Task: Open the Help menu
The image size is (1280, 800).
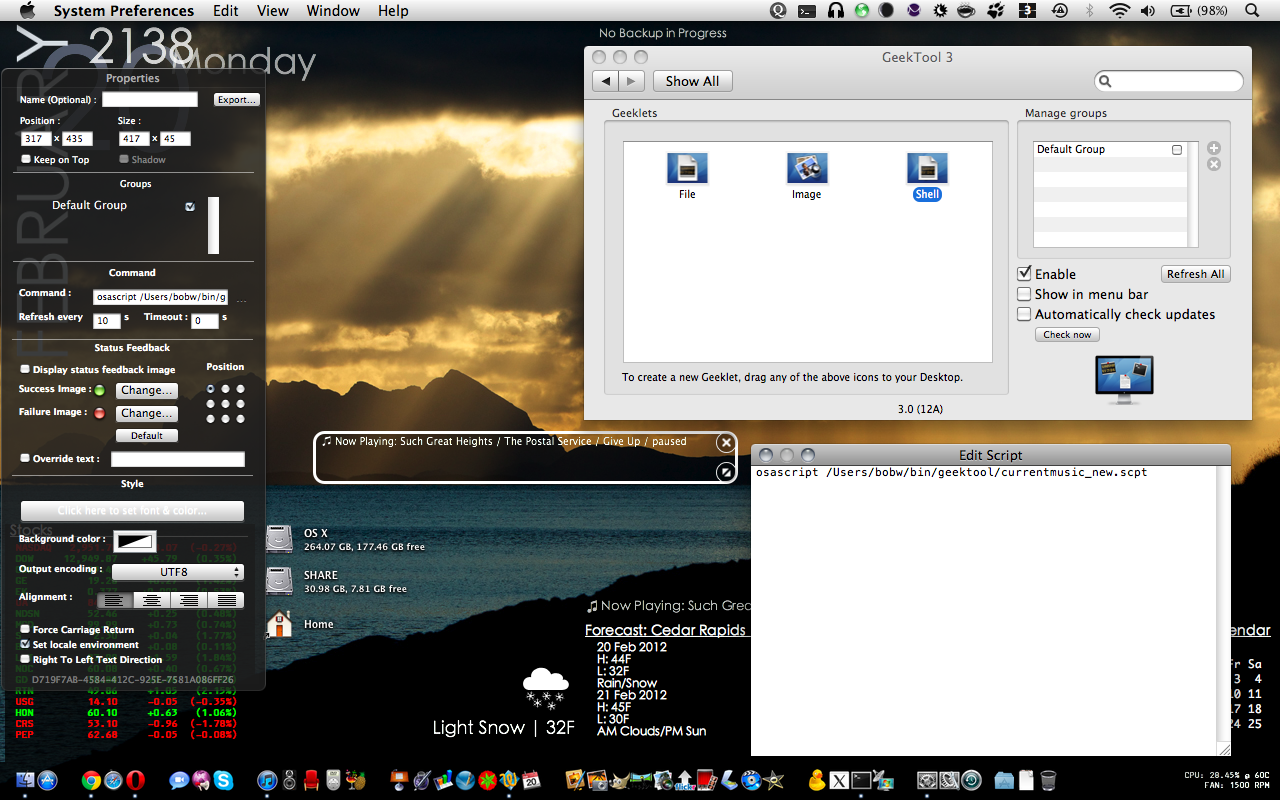Action: pyautogui.click(x=393, y=11)
